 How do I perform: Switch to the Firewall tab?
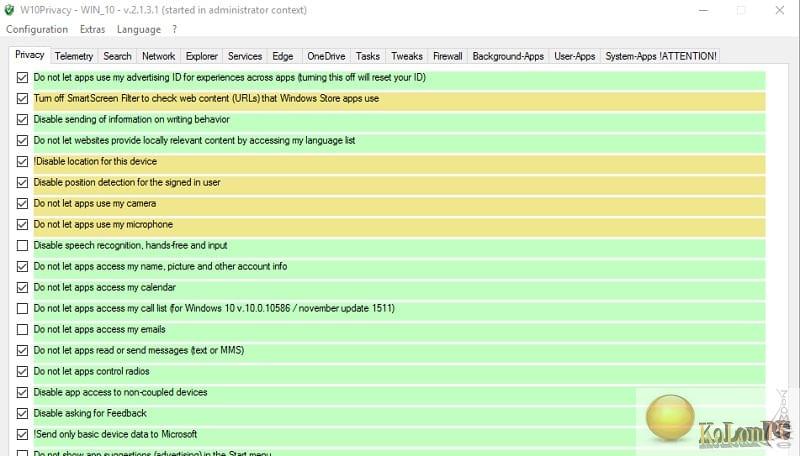pos(447,56)
